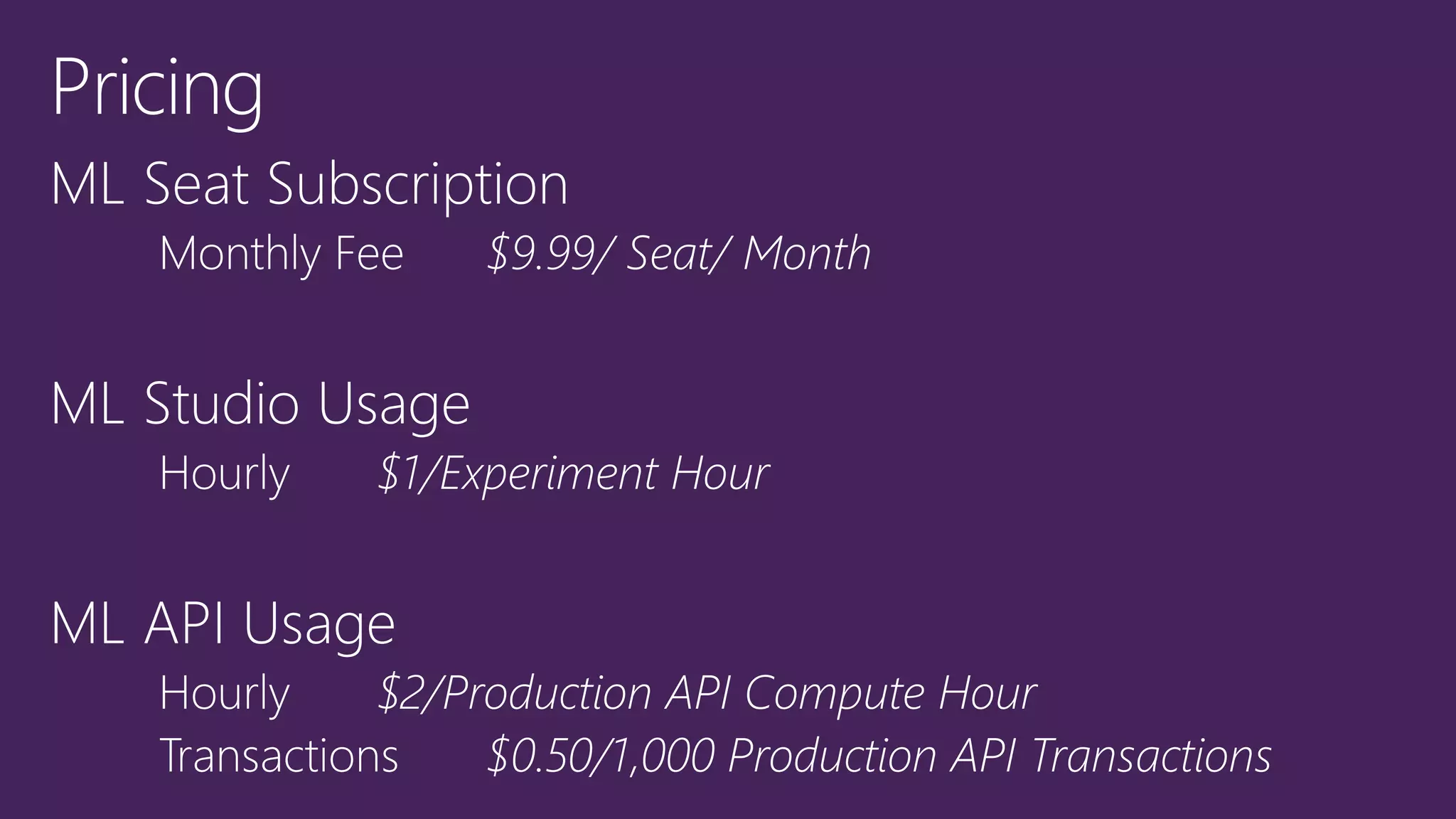Click the word Usage in the ML API heading

click(319, 623)
